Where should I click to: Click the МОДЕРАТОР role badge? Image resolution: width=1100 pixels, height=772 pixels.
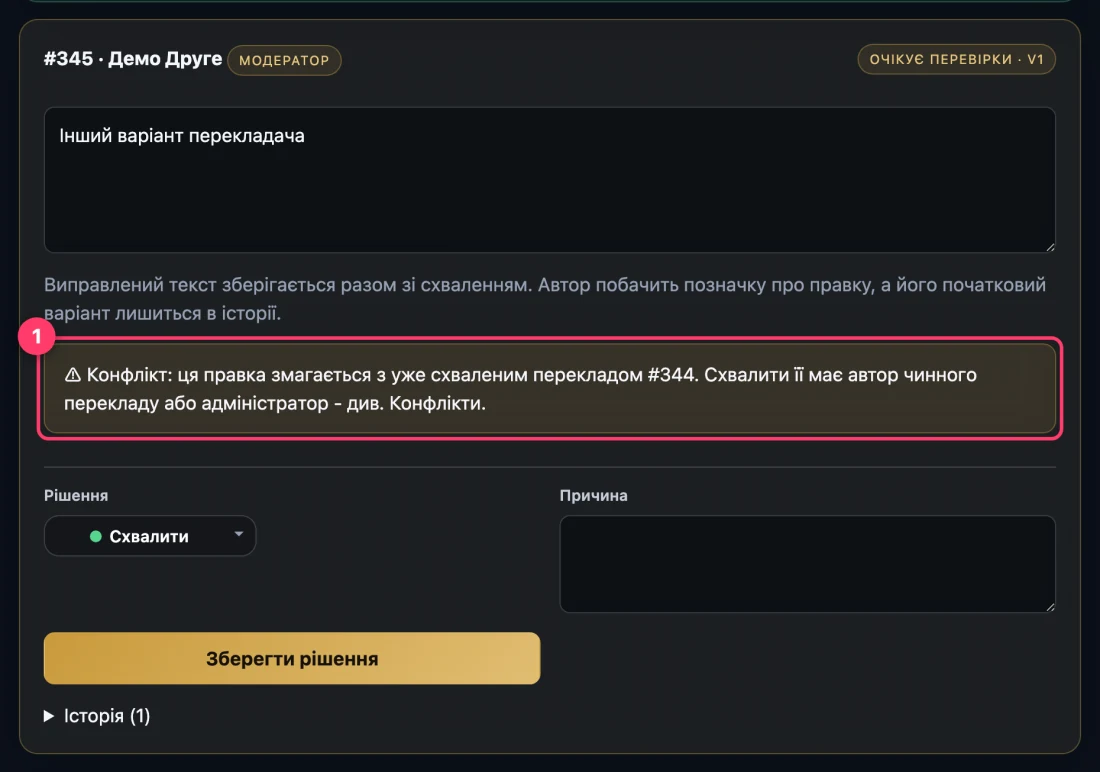(284, 60)
